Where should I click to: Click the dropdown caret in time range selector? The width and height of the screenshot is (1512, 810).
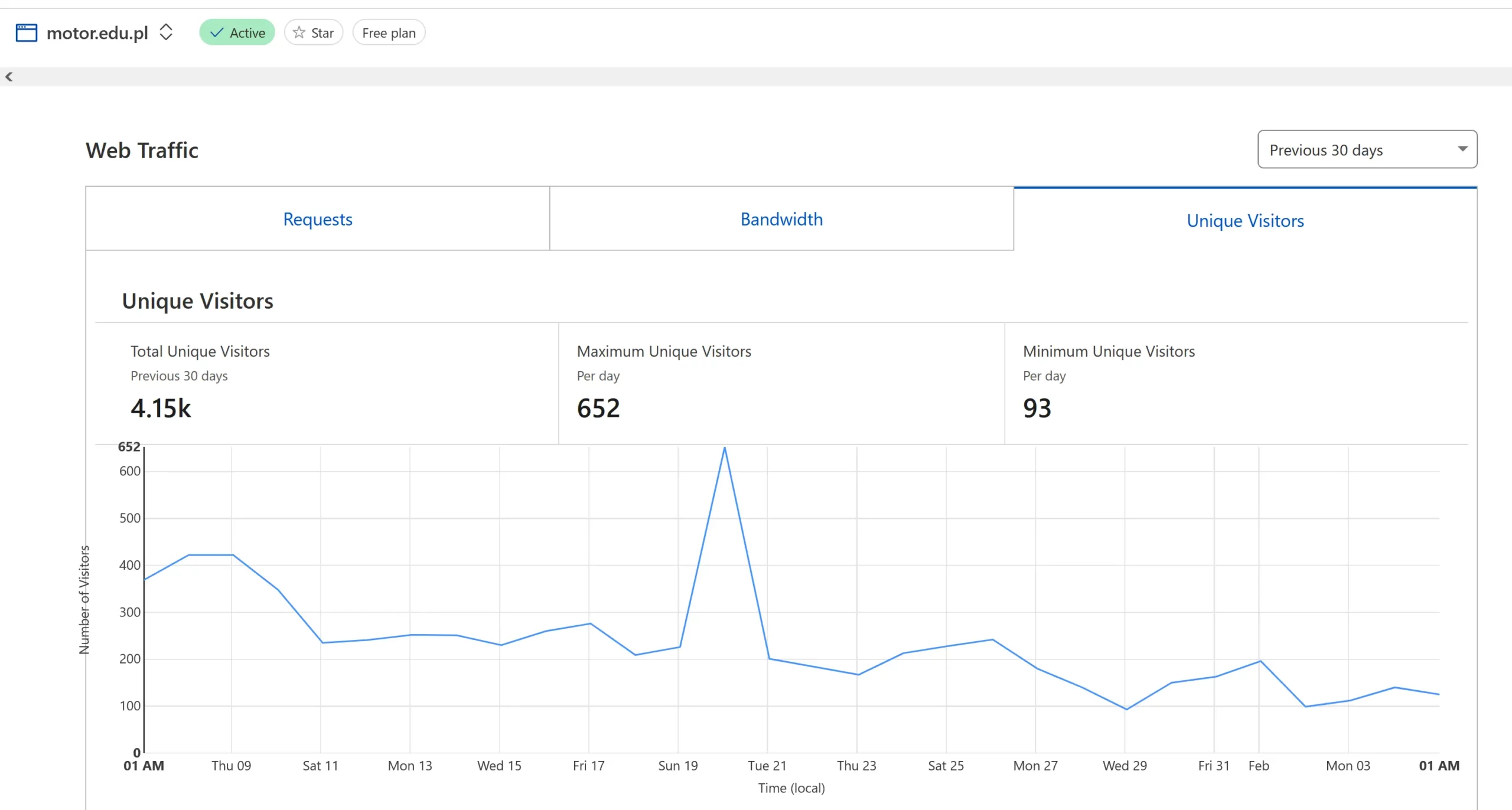[x=1462, y=149]
